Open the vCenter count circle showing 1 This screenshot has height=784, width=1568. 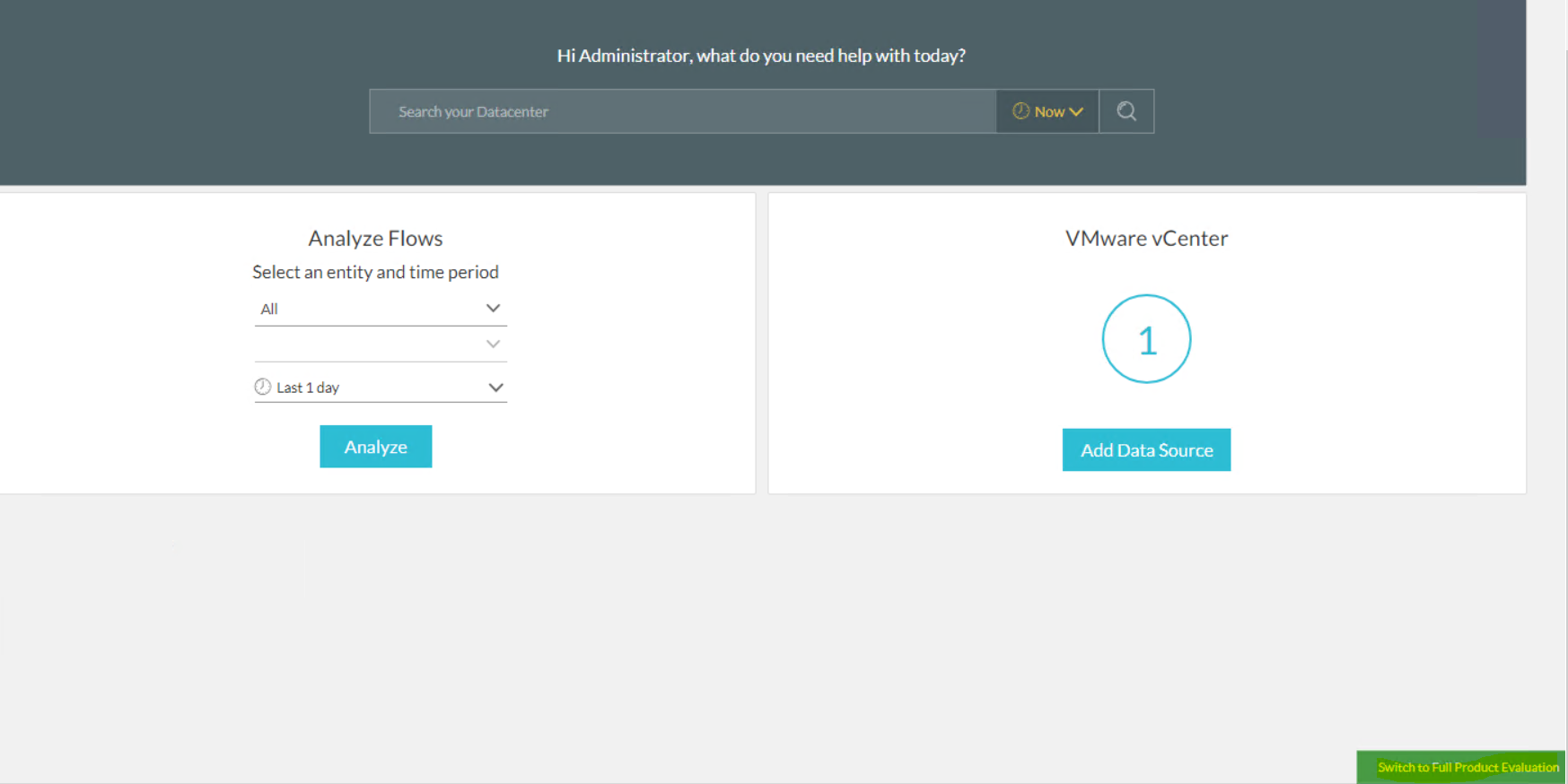[1146, 339]
